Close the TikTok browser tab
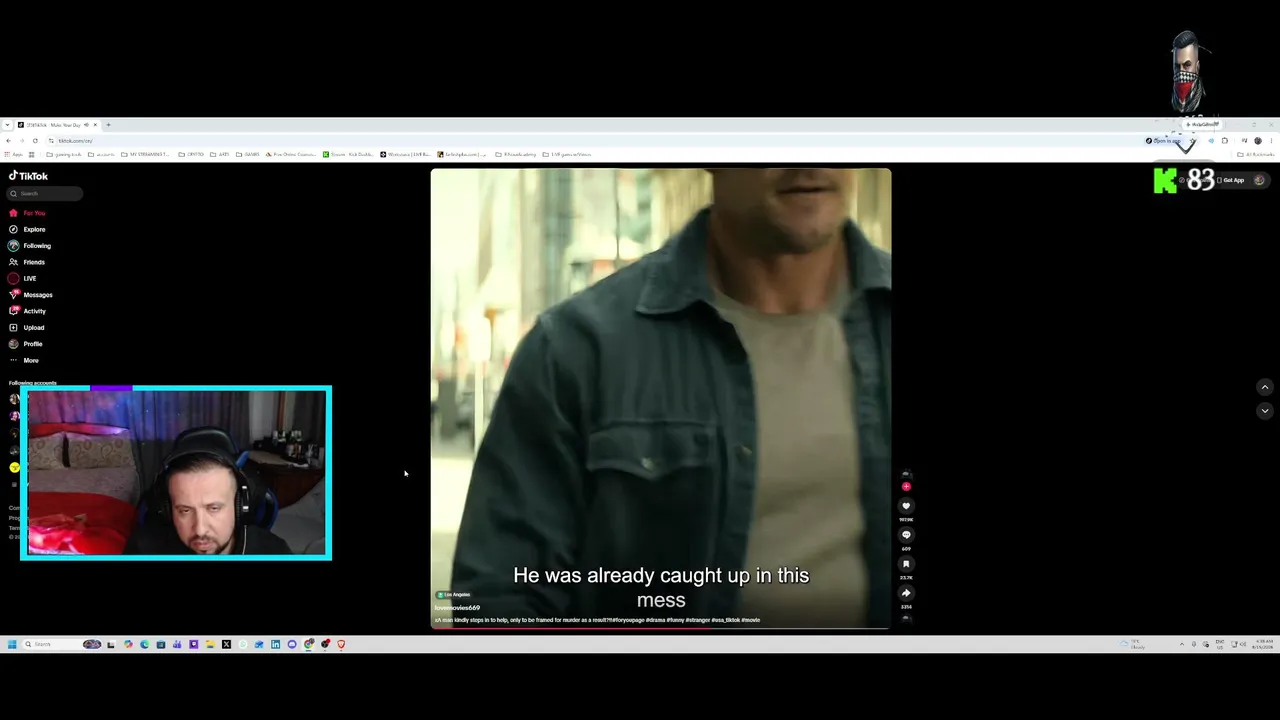The height and width of the screenshot is (720, 1280). coord(95,125)
